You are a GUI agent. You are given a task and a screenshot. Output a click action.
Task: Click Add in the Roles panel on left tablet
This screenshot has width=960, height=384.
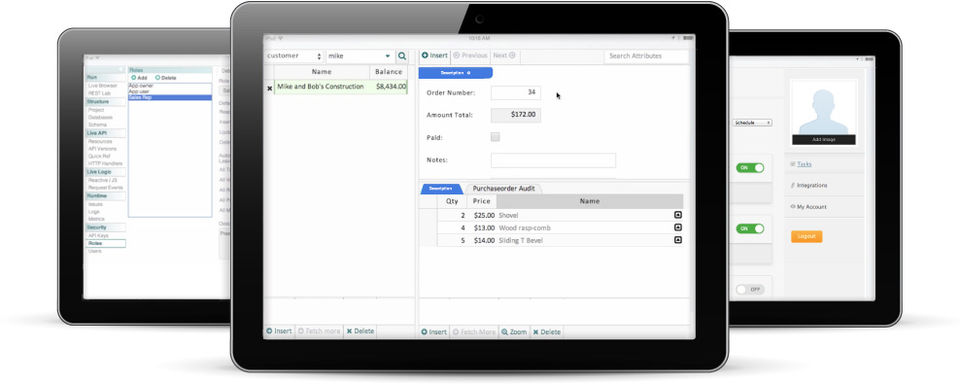pos(139,78)
